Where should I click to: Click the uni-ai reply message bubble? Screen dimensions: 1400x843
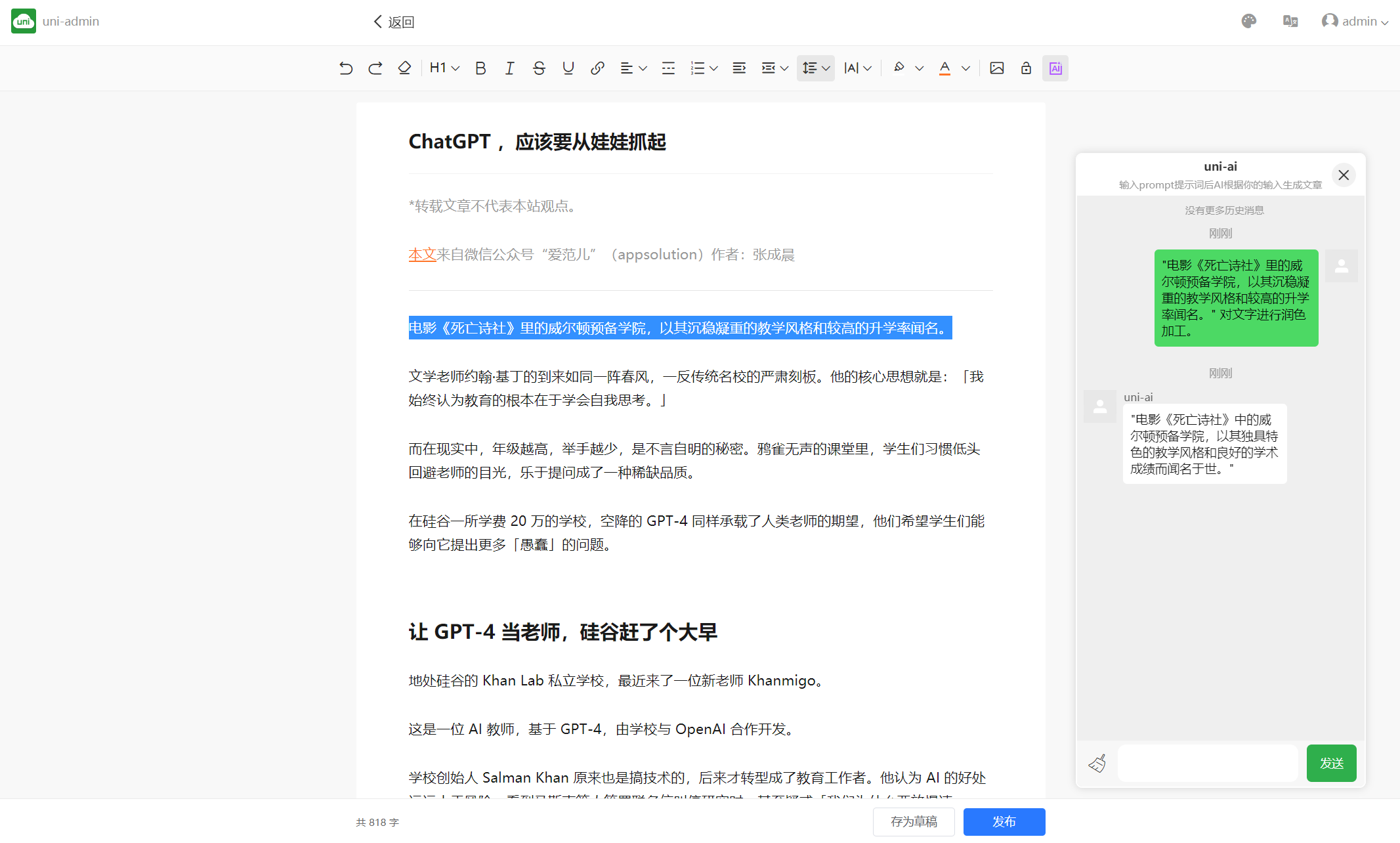[1204, 444]
